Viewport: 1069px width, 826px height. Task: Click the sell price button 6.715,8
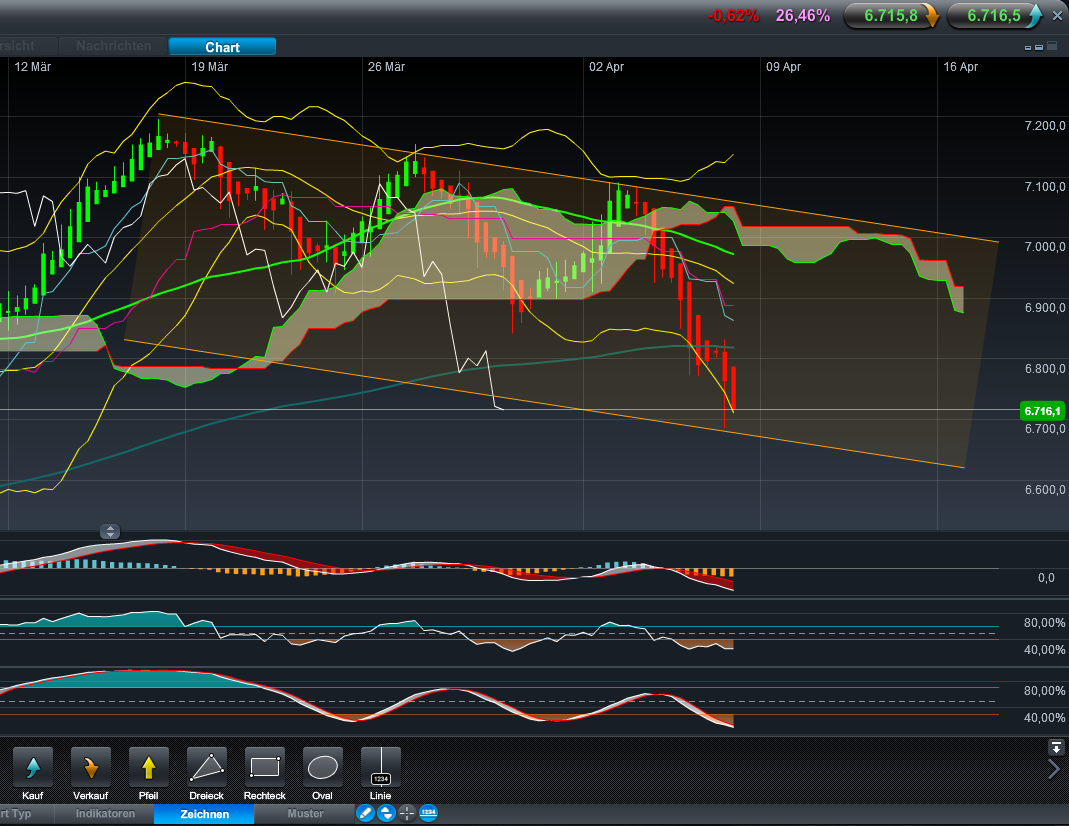click(891, 16)
